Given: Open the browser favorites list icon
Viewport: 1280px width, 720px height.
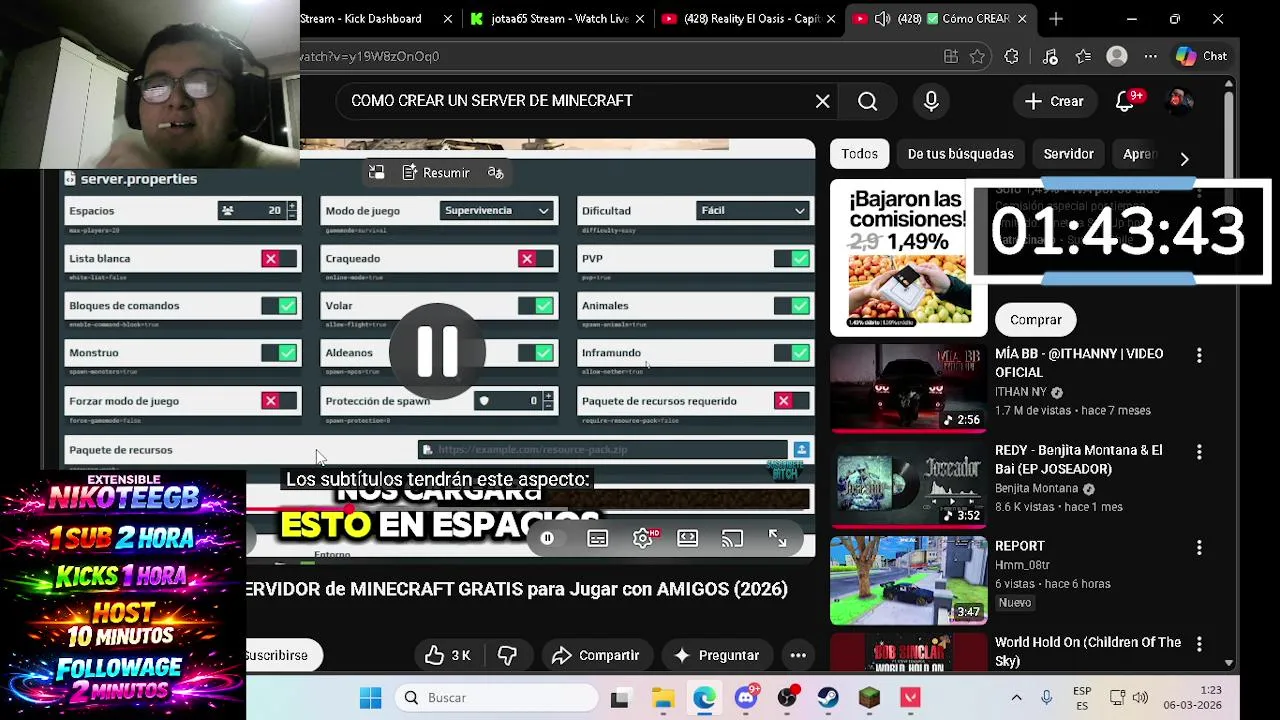Looking at the screenshot, I should [1083, 57].
